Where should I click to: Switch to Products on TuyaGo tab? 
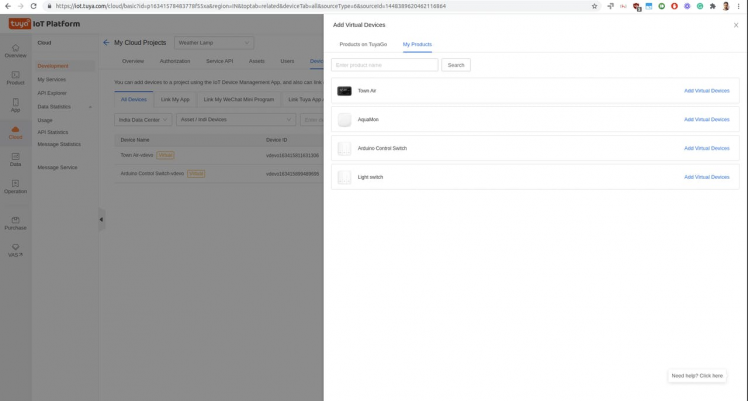pos(363,44)
